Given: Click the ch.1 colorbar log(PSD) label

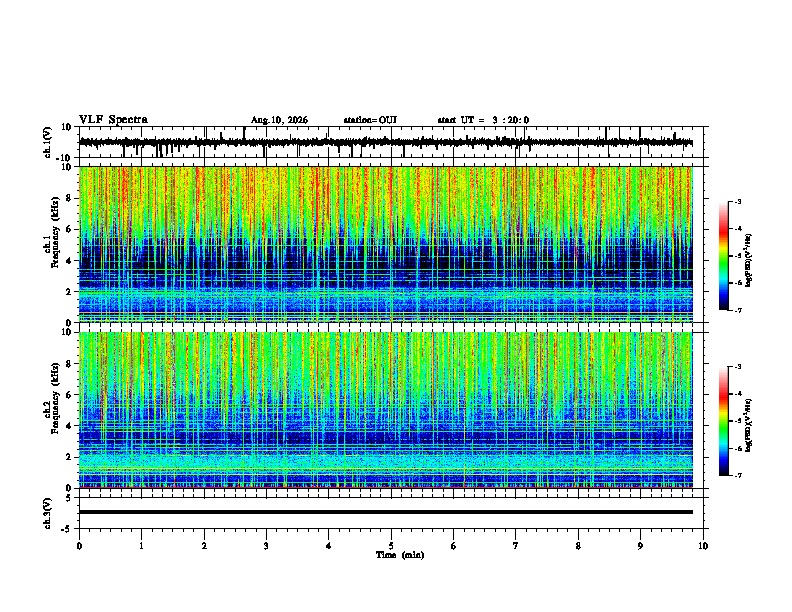Looking at the screenshot, I should click(x=749, y=260).
